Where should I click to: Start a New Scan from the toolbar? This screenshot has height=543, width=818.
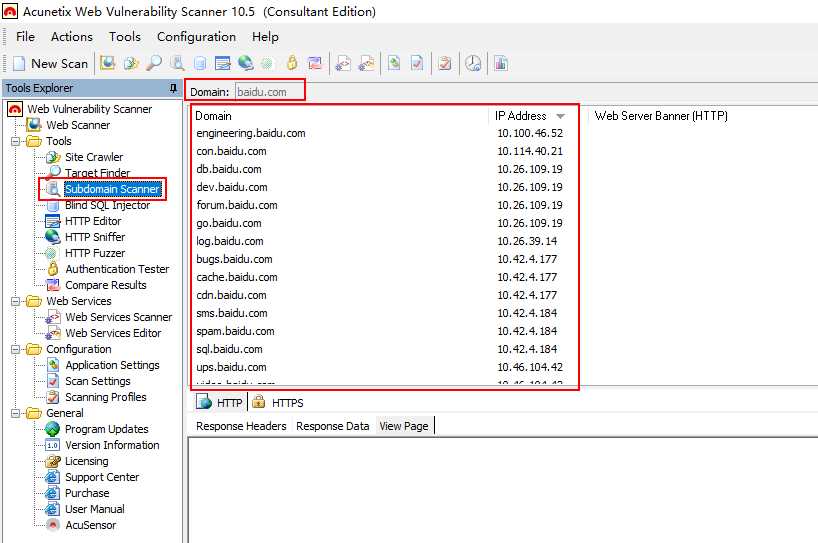point(51,64)
